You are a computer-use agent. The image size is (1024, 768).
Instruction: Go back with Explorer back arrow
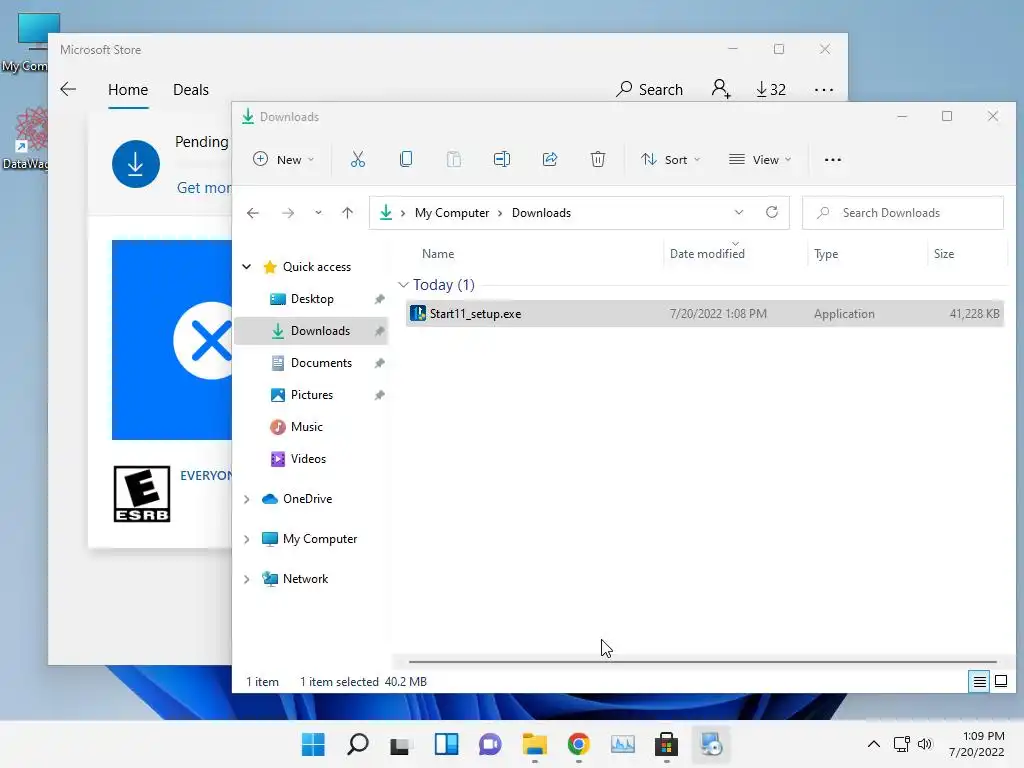click(253, 213)
